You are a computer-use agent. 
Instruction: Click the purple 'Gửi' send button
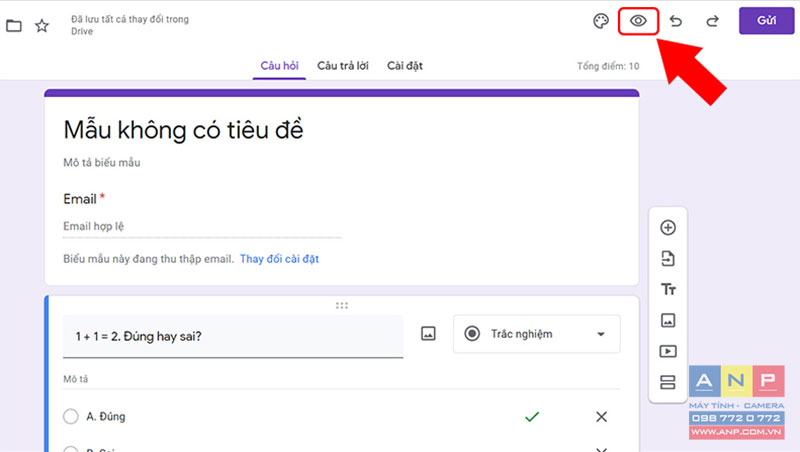(766, 21)
